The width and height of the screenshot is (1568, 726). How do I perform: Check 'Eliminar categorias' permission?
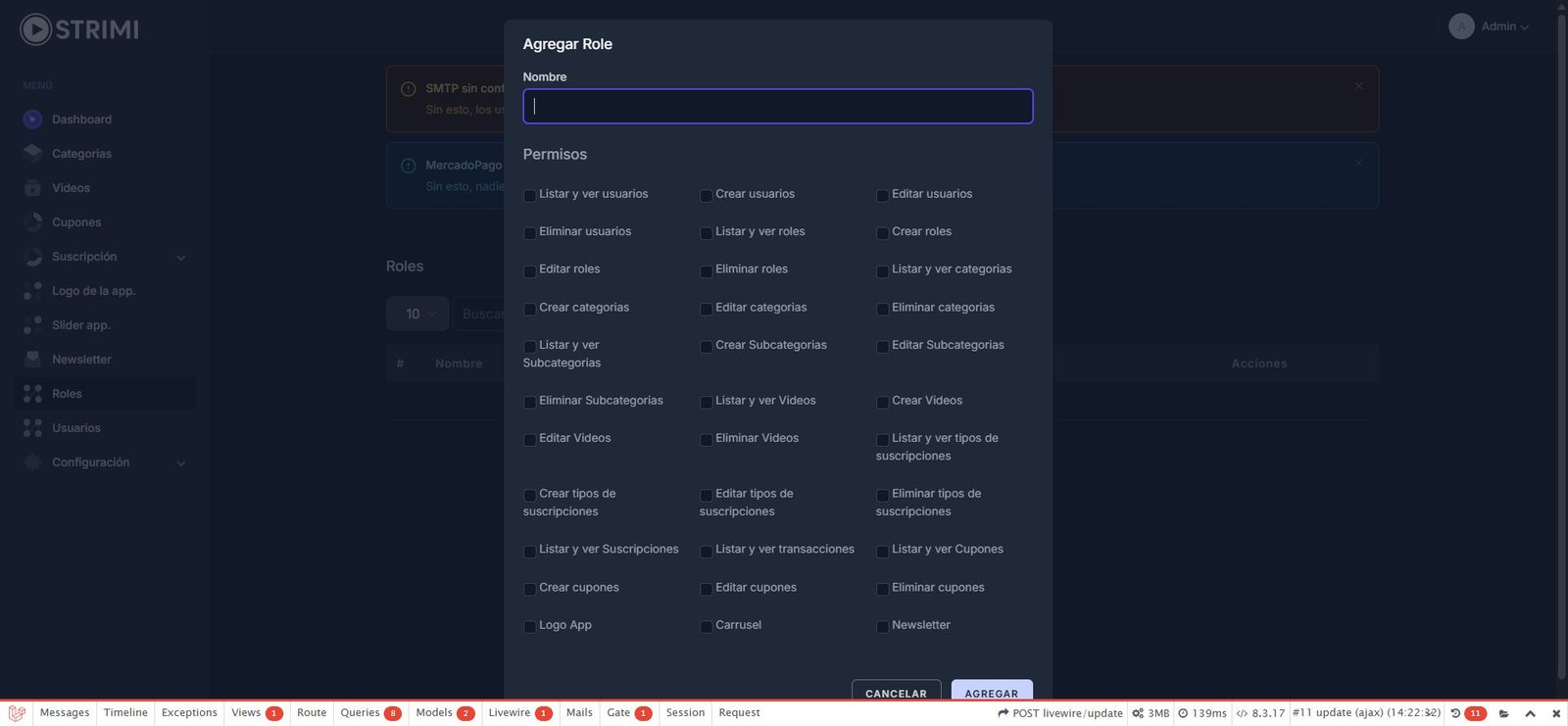tap(882, 309)
